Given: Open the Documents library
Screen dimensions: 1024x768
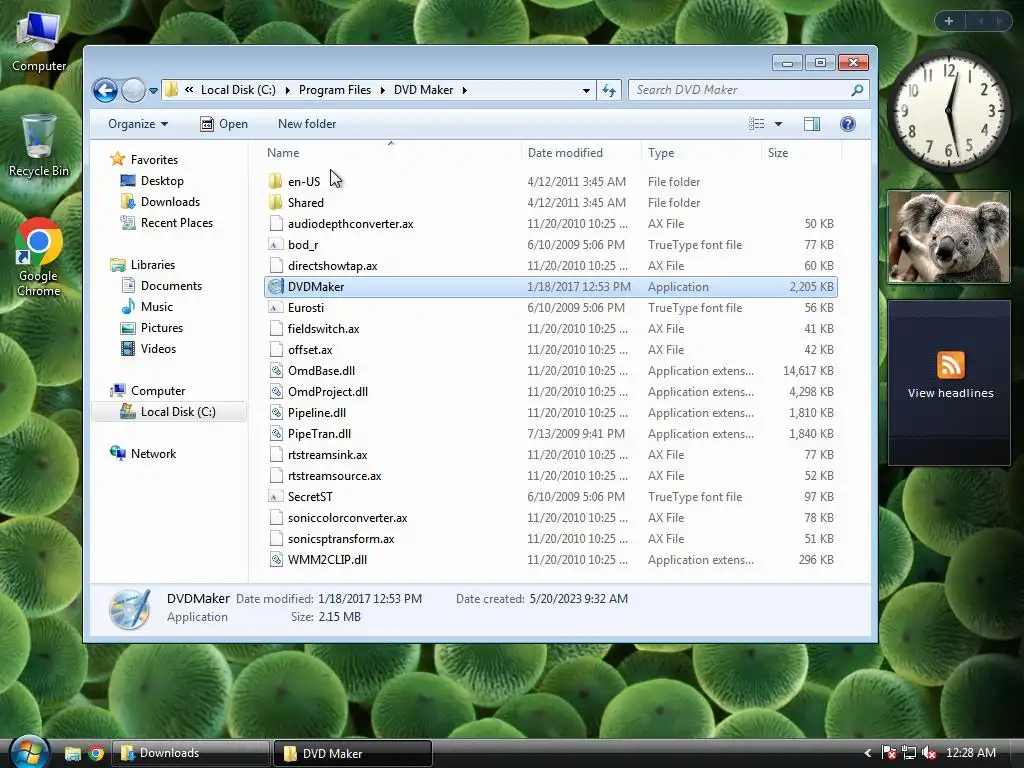Looking at the screenshot, I should pyautogui.click(x=171, y=286).
